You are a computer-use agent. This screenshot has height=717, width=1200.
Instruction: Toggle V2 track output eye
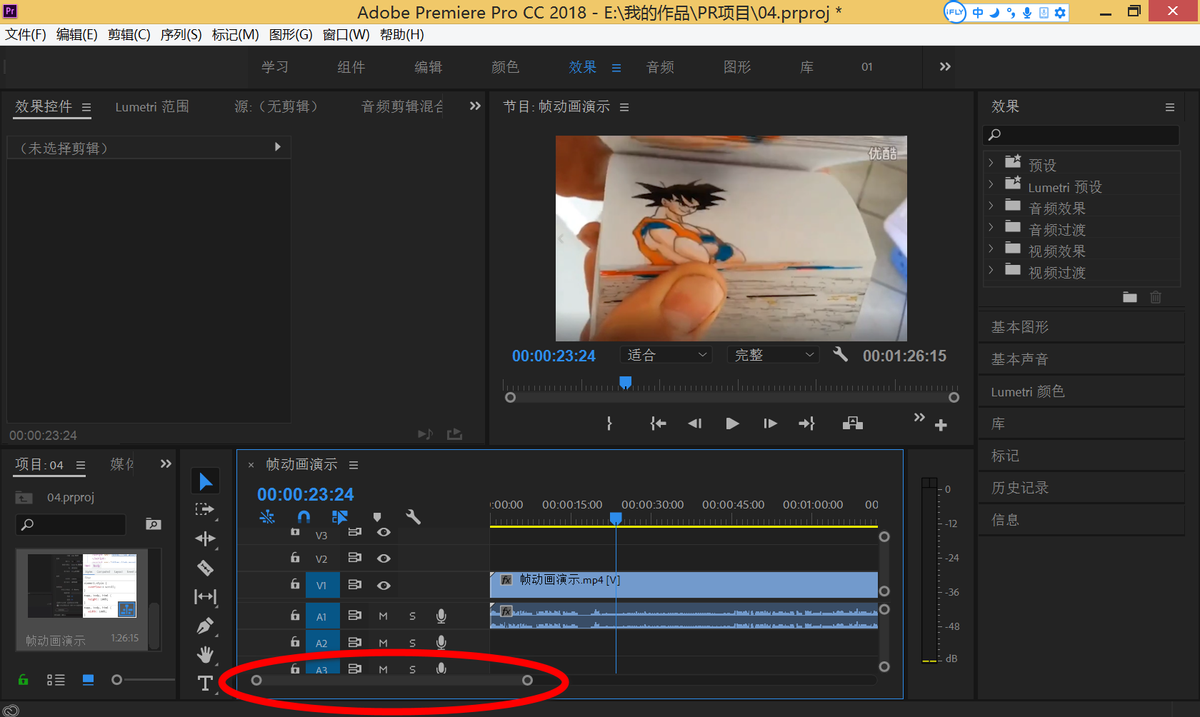pyautogui.click(x=383, y=558)
